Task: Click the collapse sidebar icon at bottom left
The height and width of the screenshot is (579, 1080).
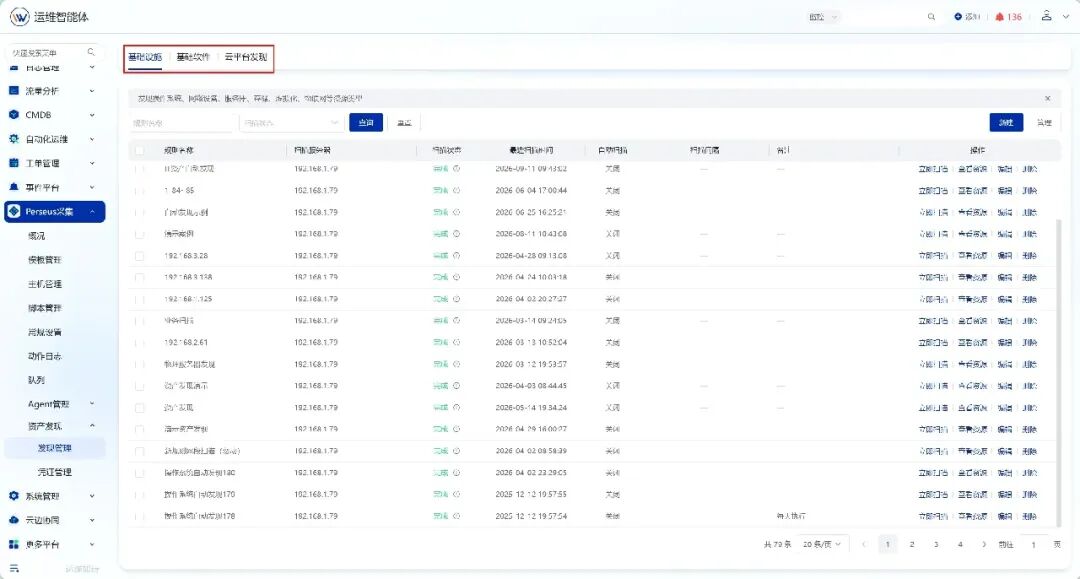Action: [x=14, y=569]
